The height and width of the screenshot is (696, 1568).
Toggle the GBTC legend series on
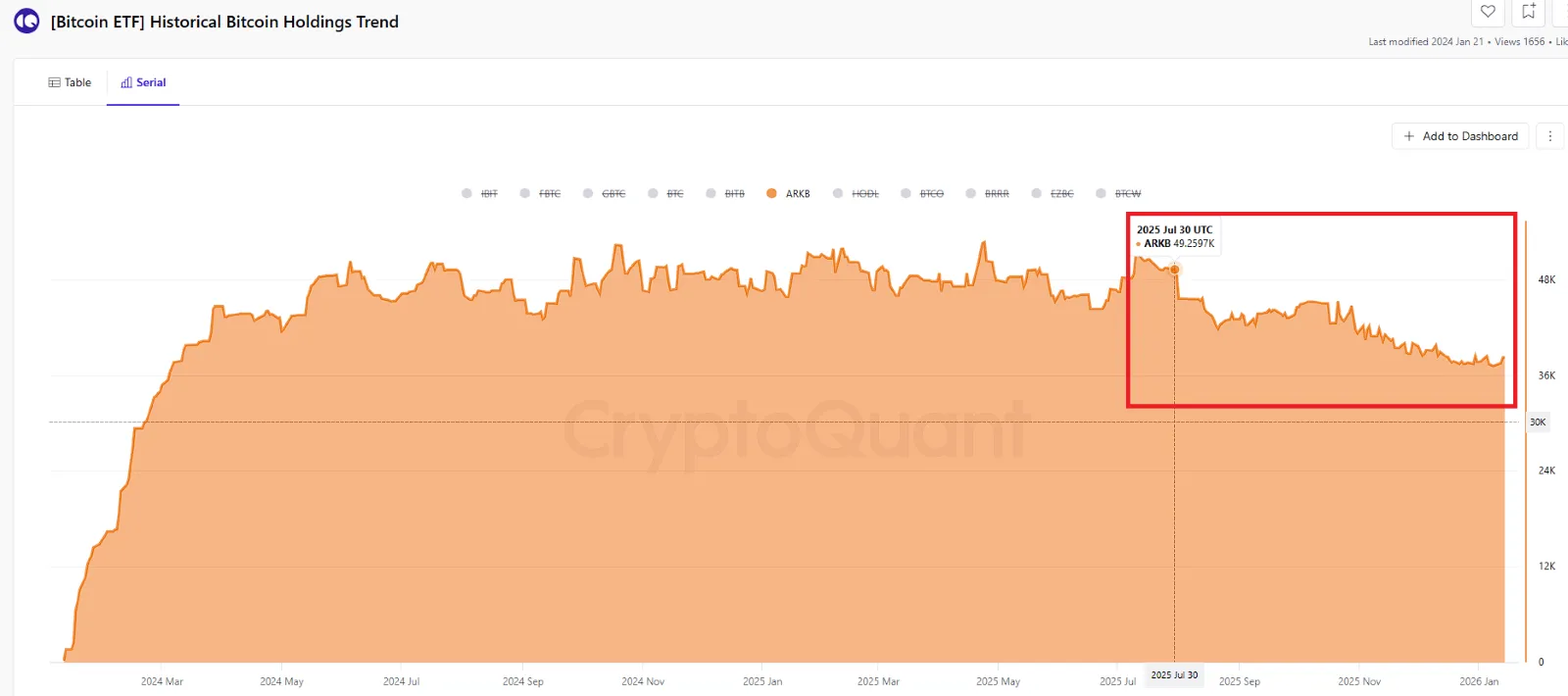pos(613,194)
